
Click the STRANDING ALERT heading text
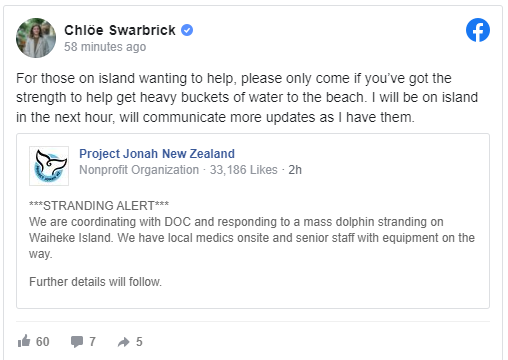(x=99, y=205)
